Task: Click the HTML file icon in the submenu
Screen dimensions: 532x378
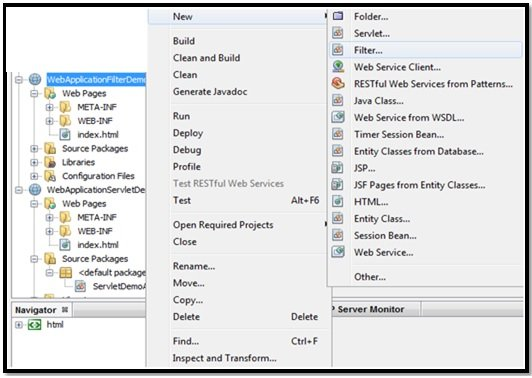Action: pos(338,202)
